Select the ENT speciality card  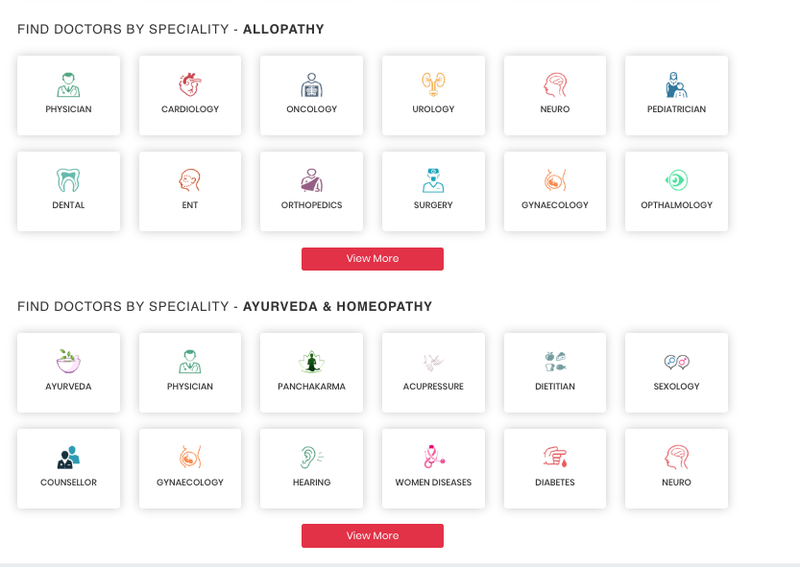point(190,191)
